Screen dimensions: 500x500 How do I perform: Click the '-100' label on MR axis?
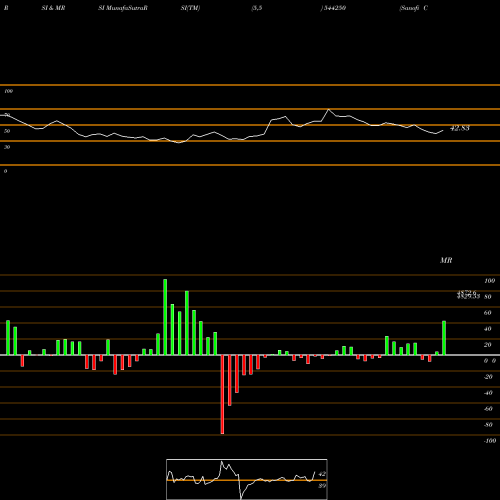(x=490, y=441)
